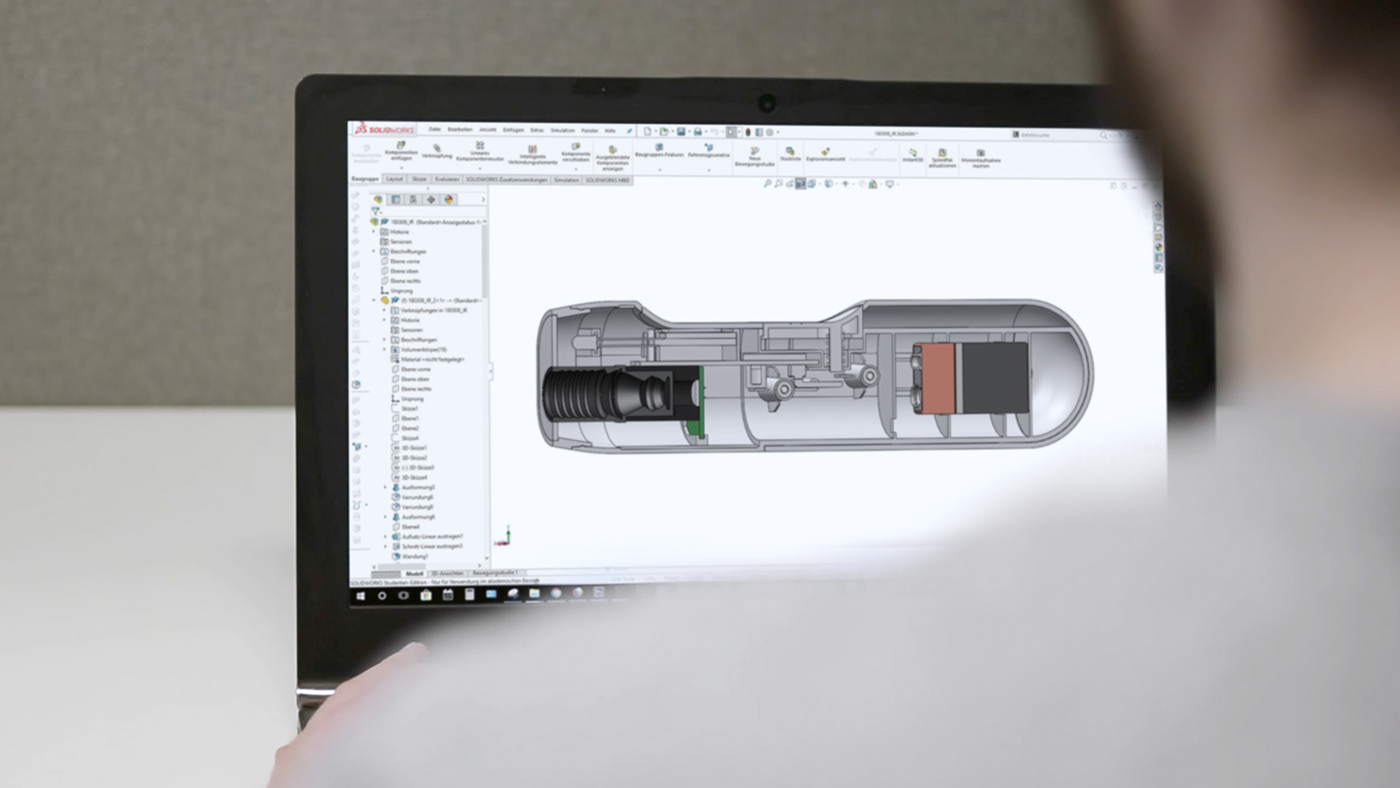Click the feature tree vertical scrollbar

pyautogui.click(x=487, y=390)
